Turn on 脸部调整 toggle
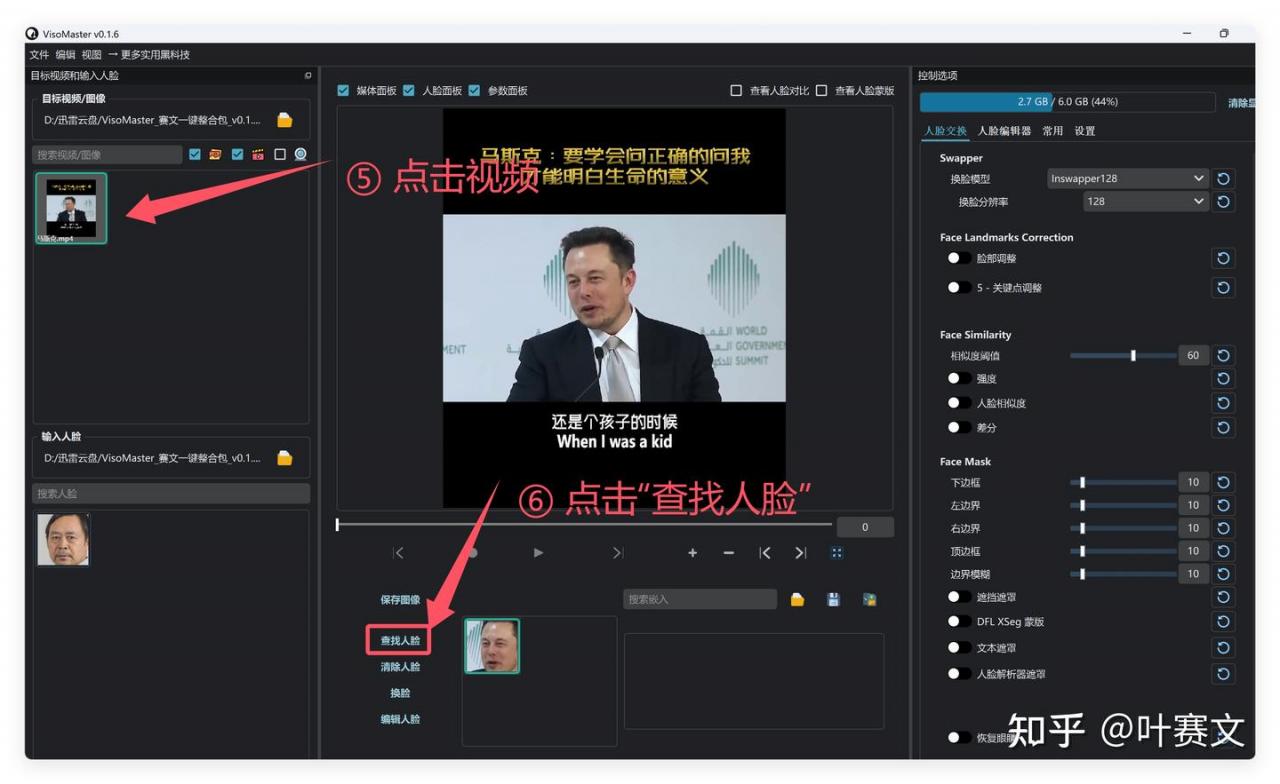 point(959,258)
